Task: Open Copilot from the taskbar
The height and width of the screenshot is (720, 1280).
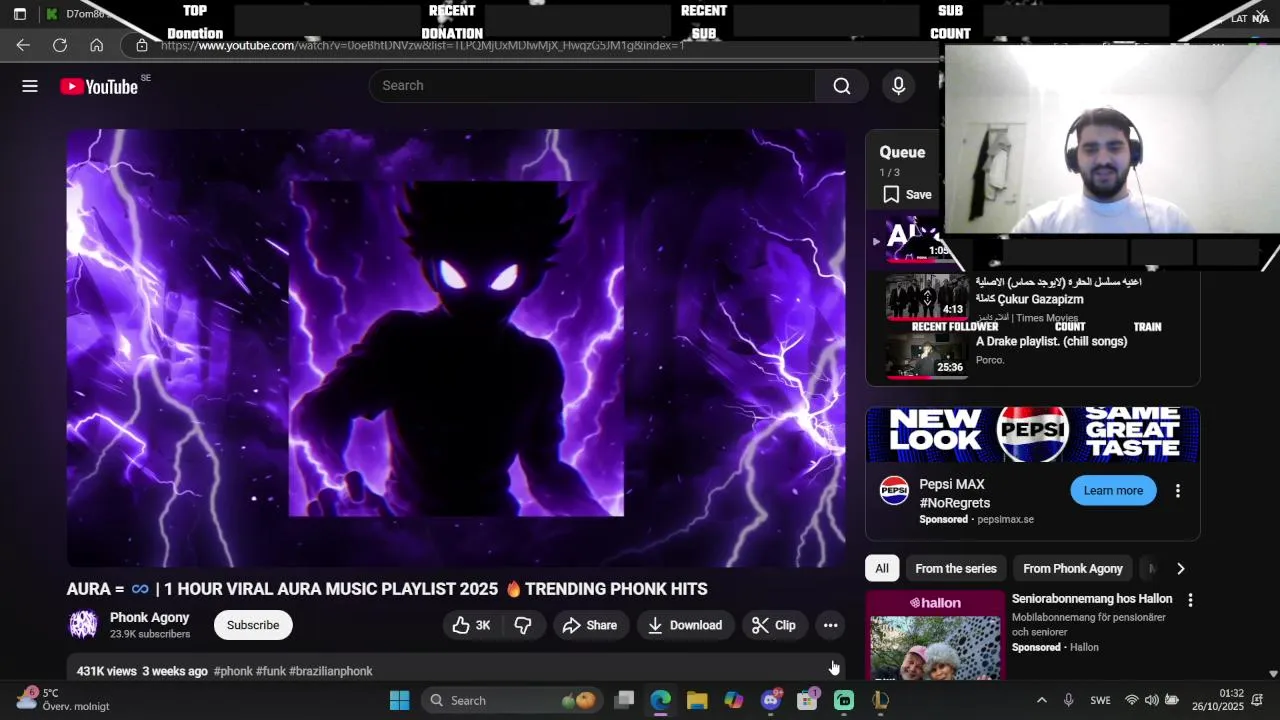Action: click(x=734, y=700)
